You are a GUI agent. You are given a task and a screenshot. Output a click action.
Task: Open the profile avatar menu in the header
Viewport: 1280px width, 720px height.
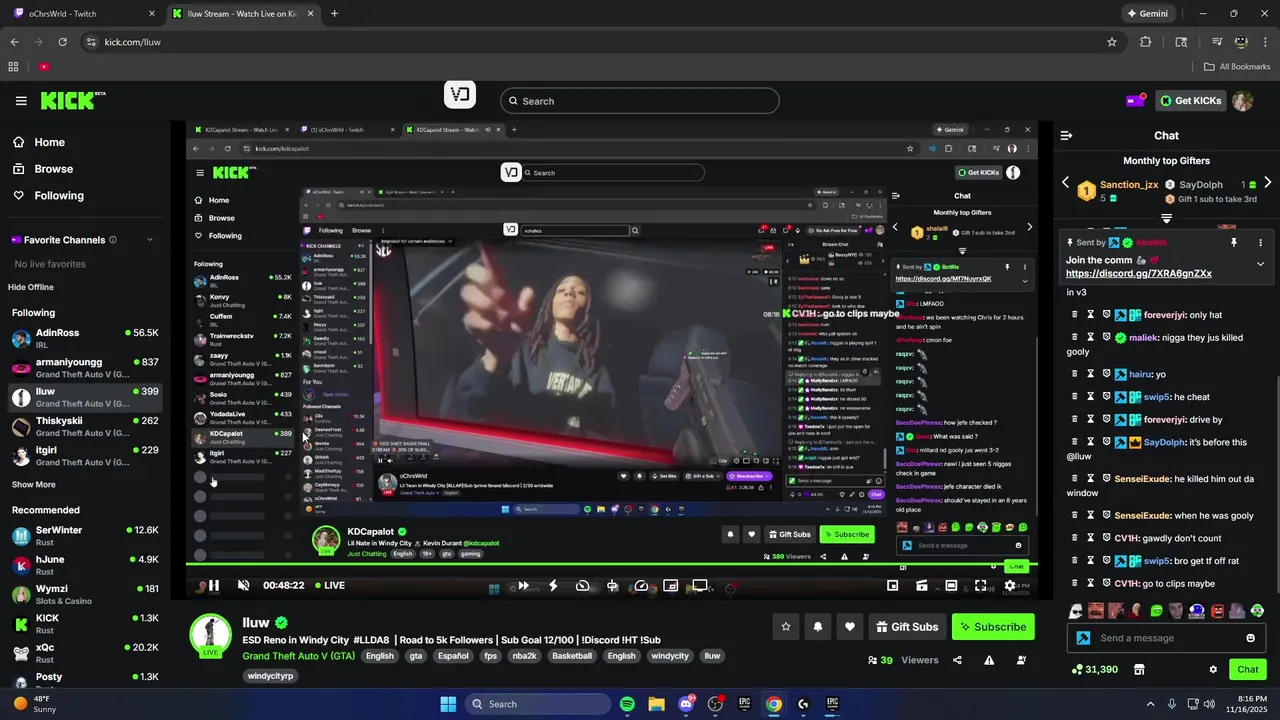[x=1243, y=101]
